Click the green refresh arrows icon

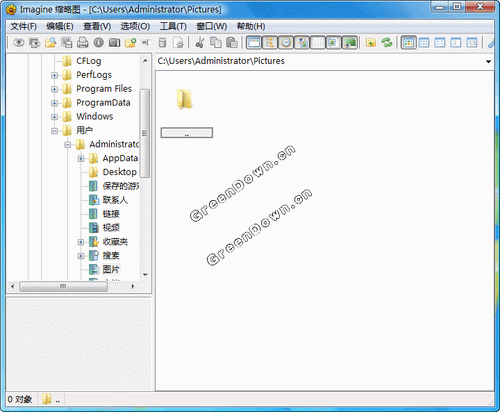387,43
